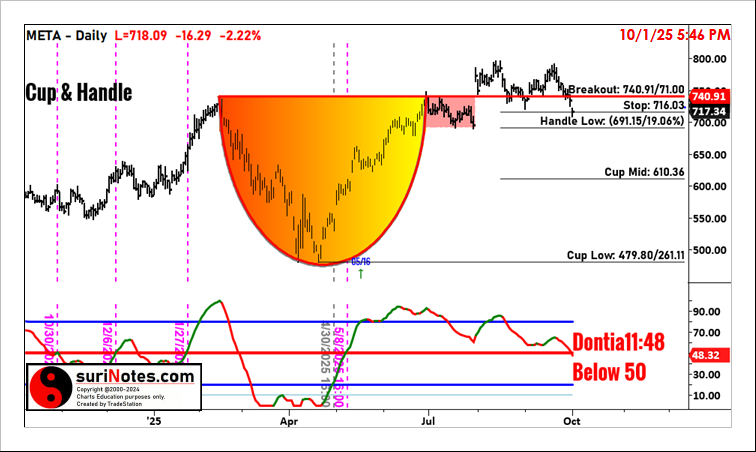
Task: Click the Cup Low: 479.80/261.11 label
Action: click(x=625, y=255)
